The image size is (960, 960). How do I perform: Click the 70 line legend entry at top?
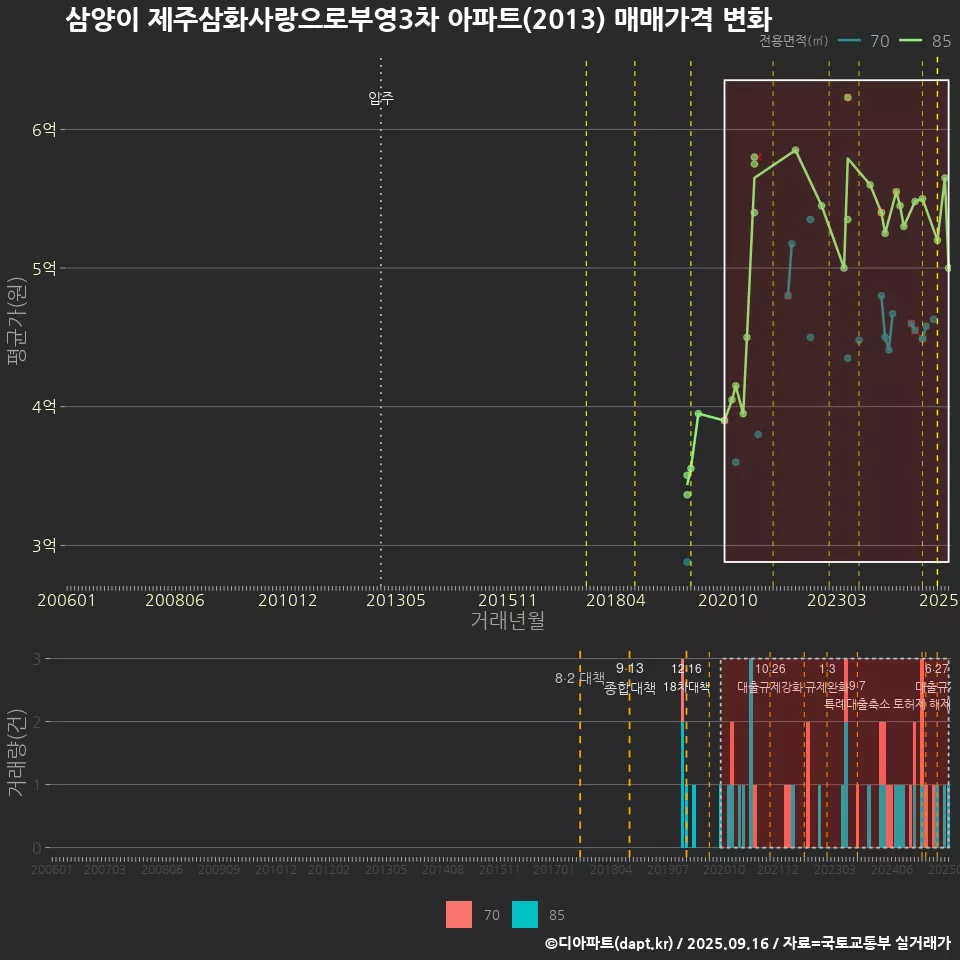tap(864, 41)
